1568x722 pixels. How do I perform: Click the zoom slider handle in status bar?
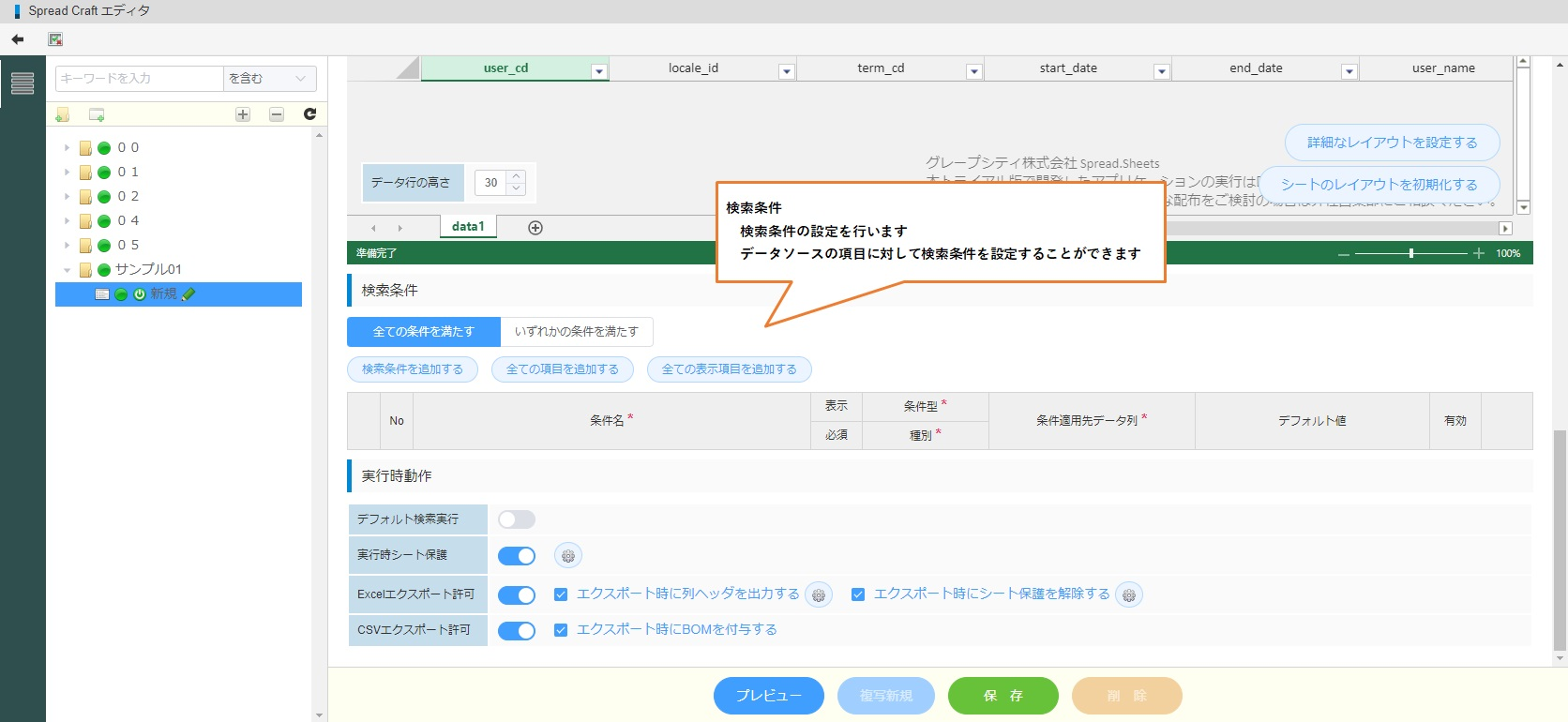(1410, 253)
